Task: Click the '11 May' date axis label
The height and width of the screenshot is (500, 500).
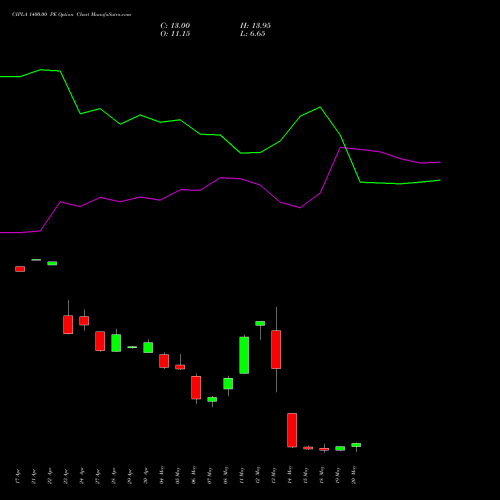Action: pyautogui.click(x=242, y=476)
